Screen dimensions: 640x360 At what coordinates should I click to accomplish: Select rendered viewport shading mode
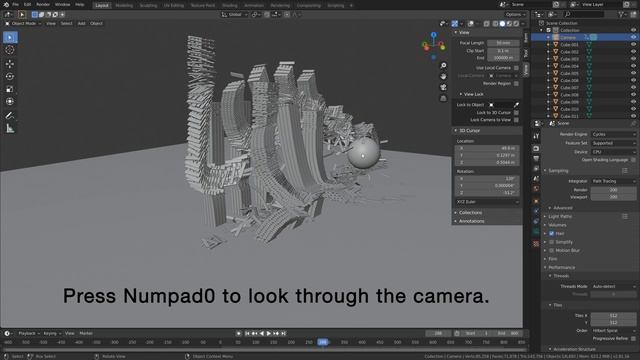[516, 24]
